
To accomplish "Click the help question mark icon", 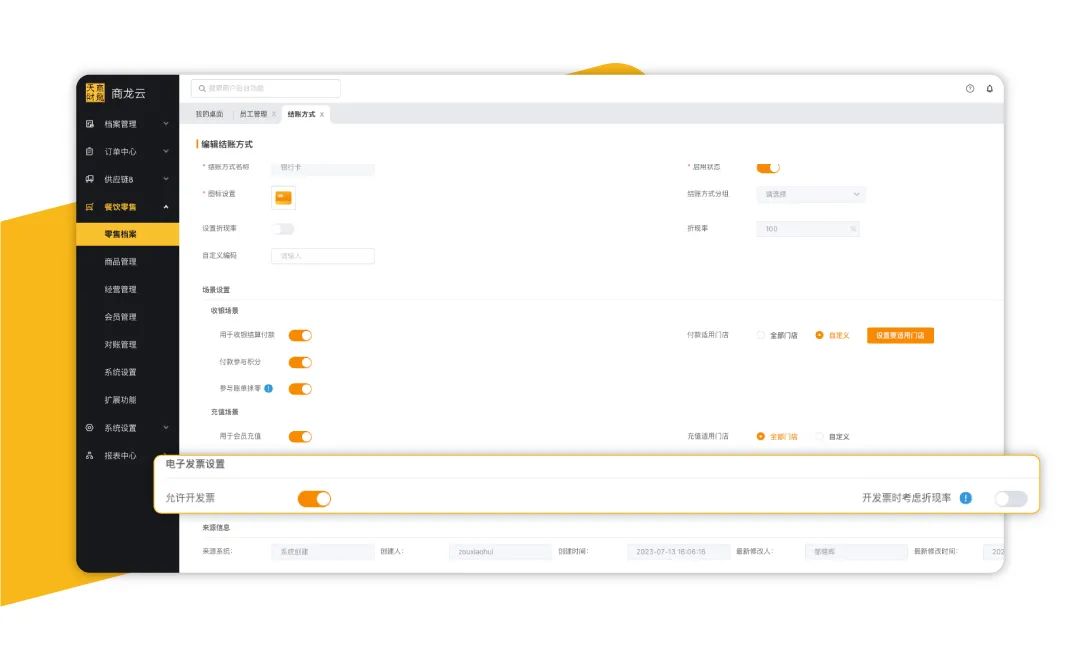I will [969, 89].
